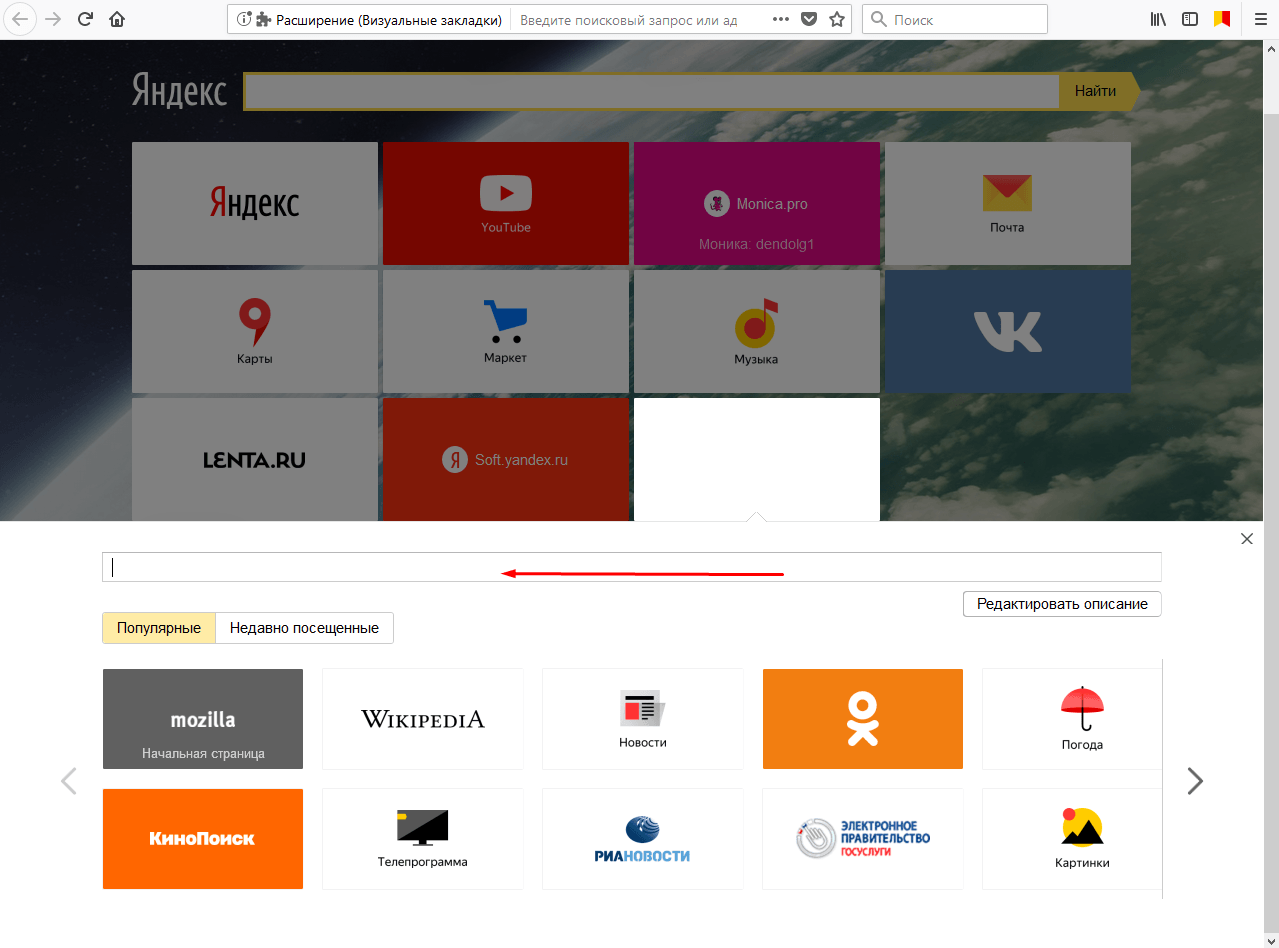Viewport: 1279px width, 948px height.
Task: Open the Карты maps tile
Action: (255, 331)
